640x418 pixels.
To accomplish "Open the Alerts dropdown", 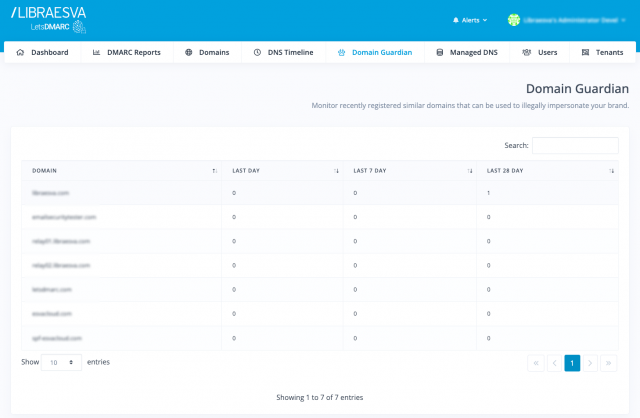I will coord(470,19).
